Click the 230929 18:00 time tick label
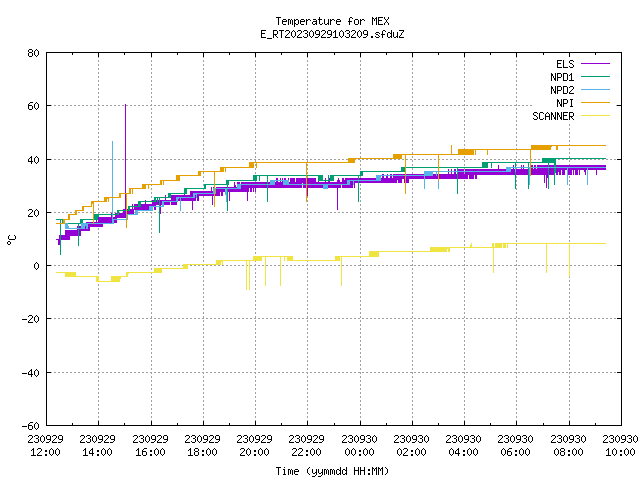The image size is (640, 480). click(202, 446)
